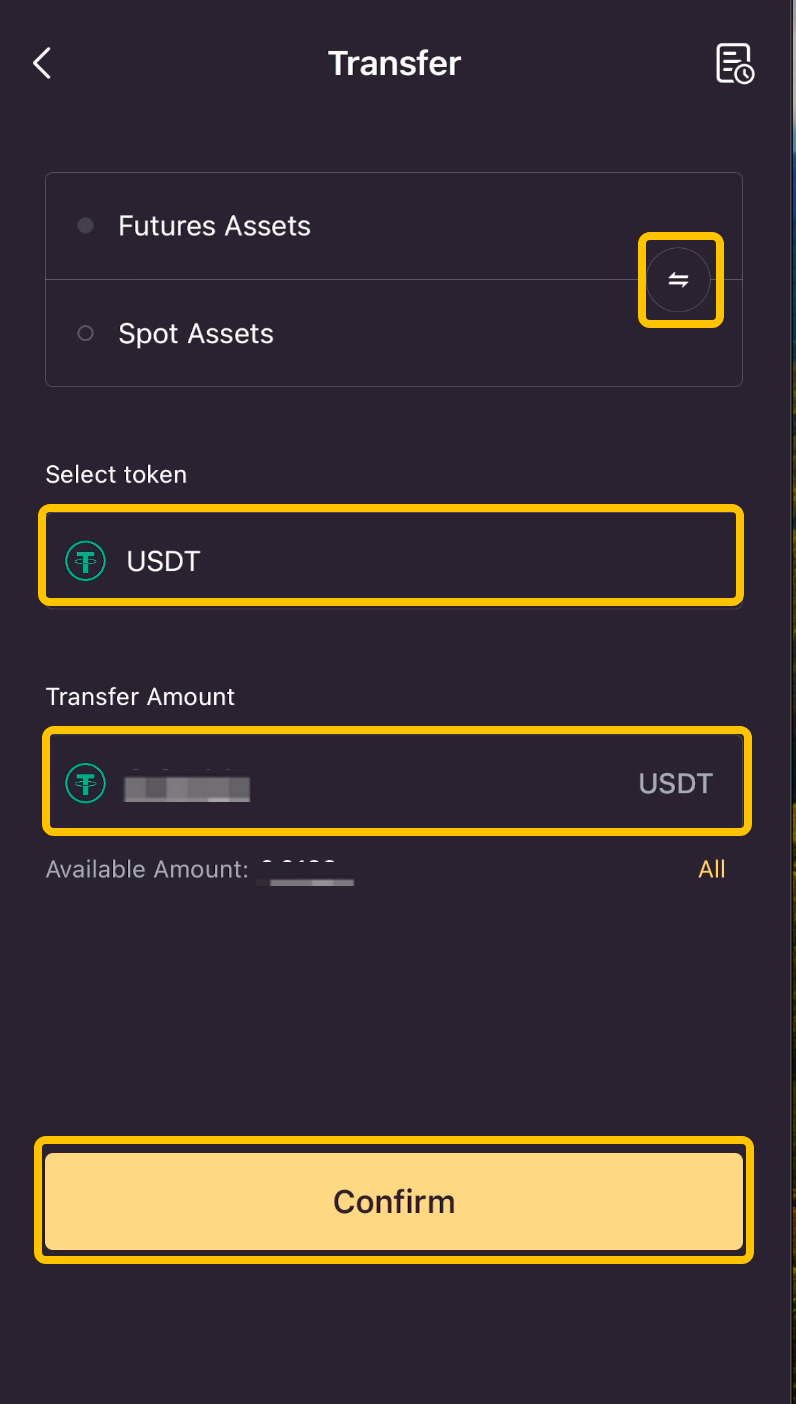Tap All to fill the maximum amount

712,869
